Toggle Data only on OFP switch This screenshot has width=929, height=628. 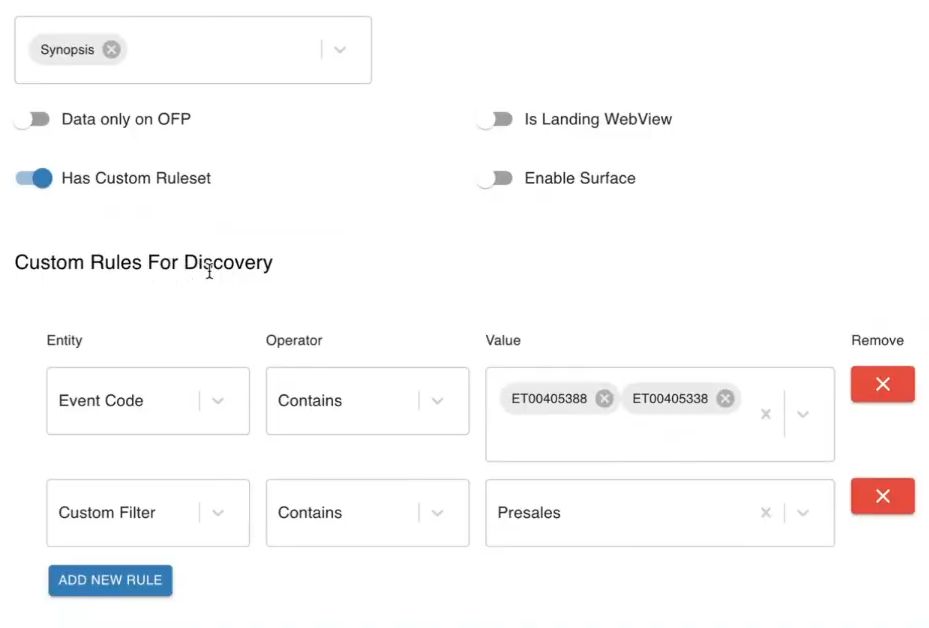click(x=33, y=119)
